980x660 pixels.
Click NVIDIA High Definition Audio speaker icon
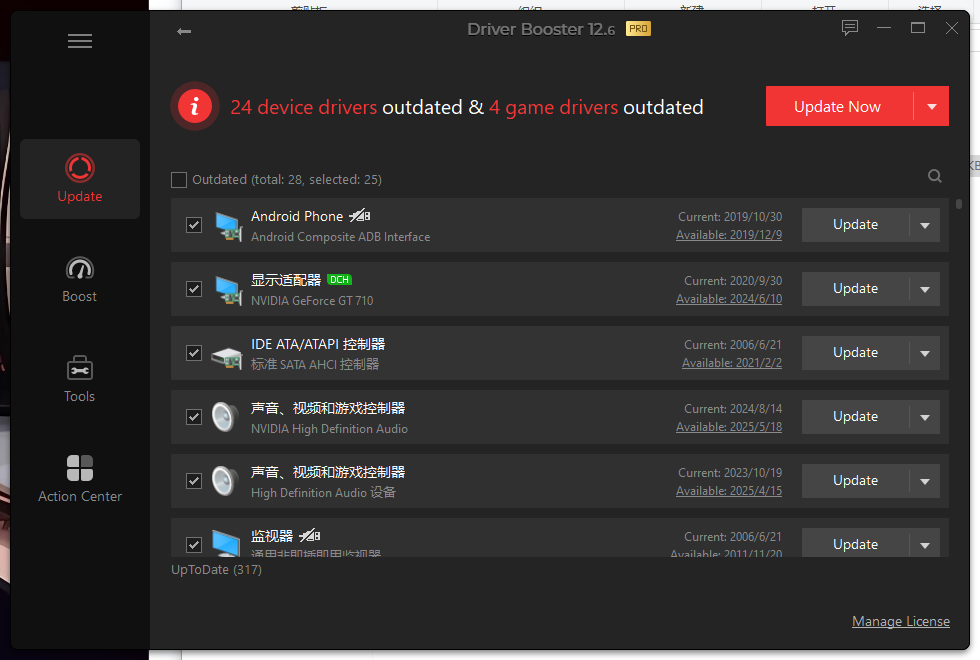[x=225, y=418]
